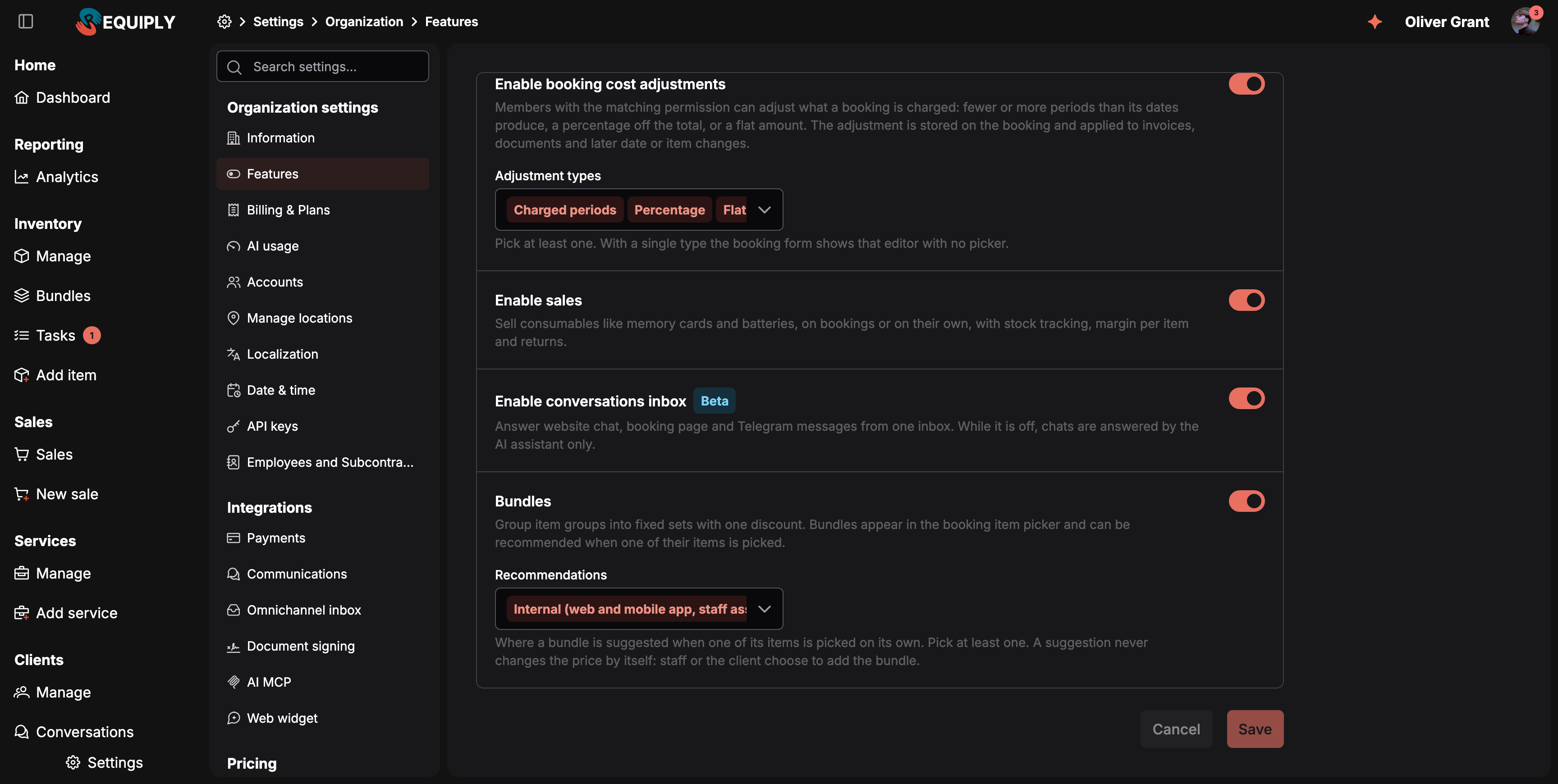Open the AI usage gauge icon item
Image resolution: width=1558 pixels, height=784 pixels.
[x=234, y=246]
